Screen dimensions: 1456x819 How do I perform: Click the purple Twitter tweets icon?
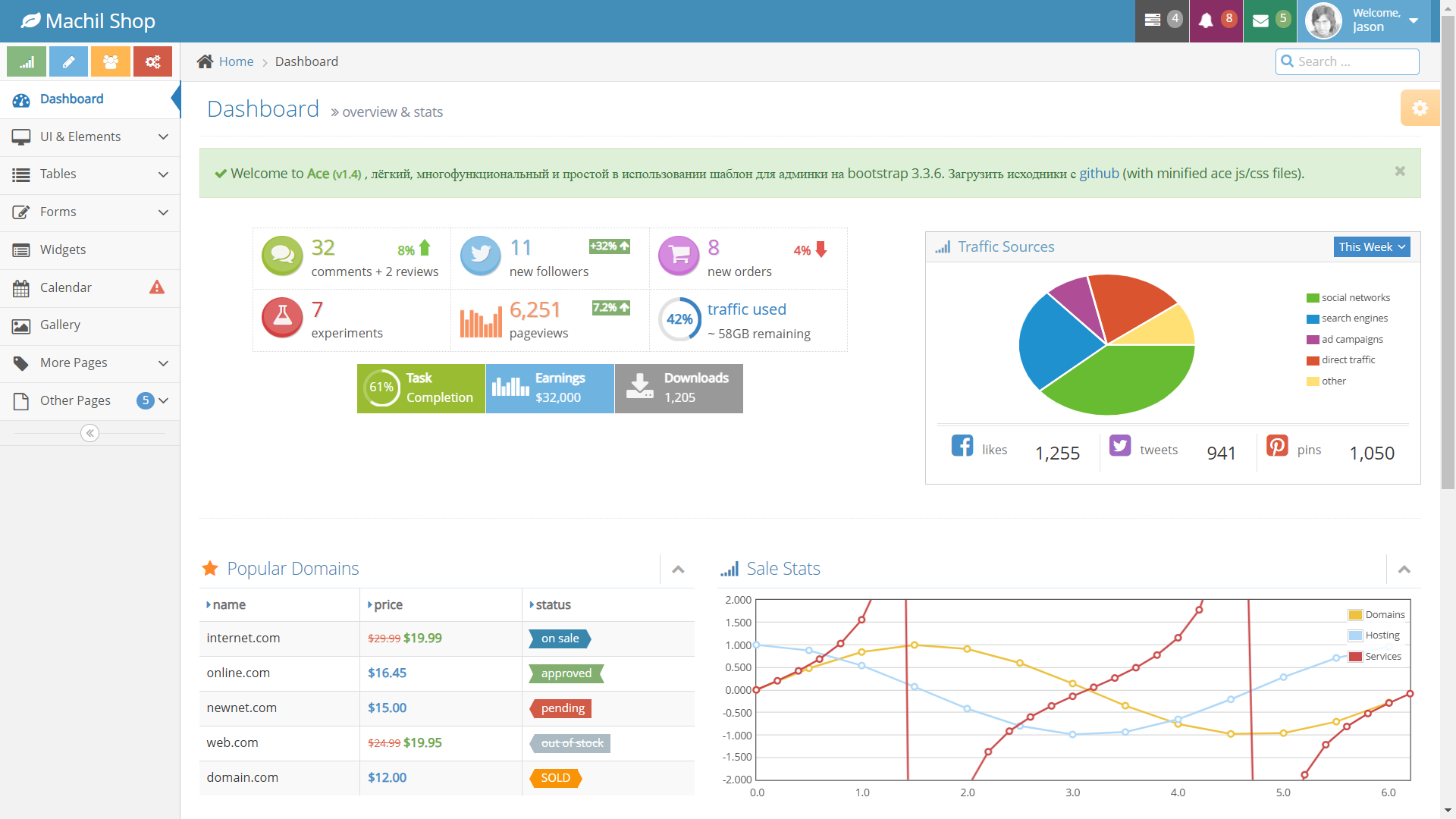1120,445
